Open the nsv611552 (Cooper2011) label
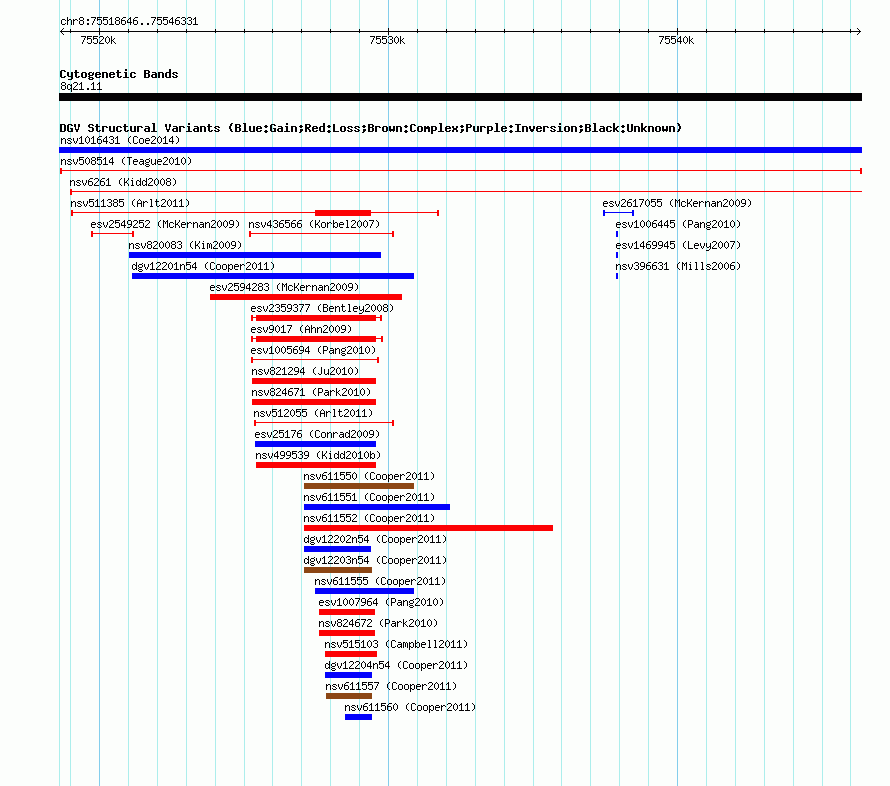 click(369, 518)
